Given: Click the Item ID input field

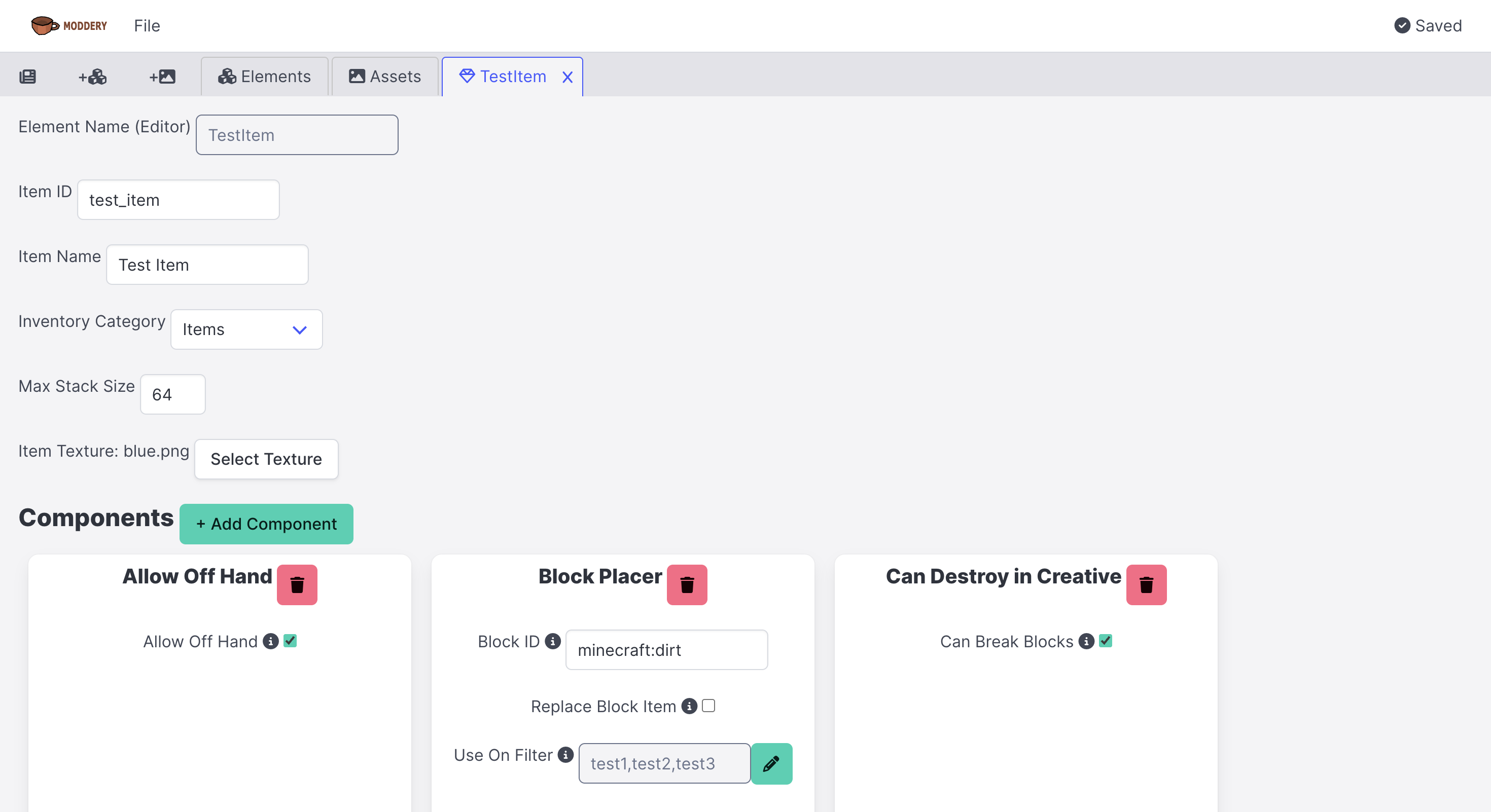Looking at the screenshot, I should (179, 200).
